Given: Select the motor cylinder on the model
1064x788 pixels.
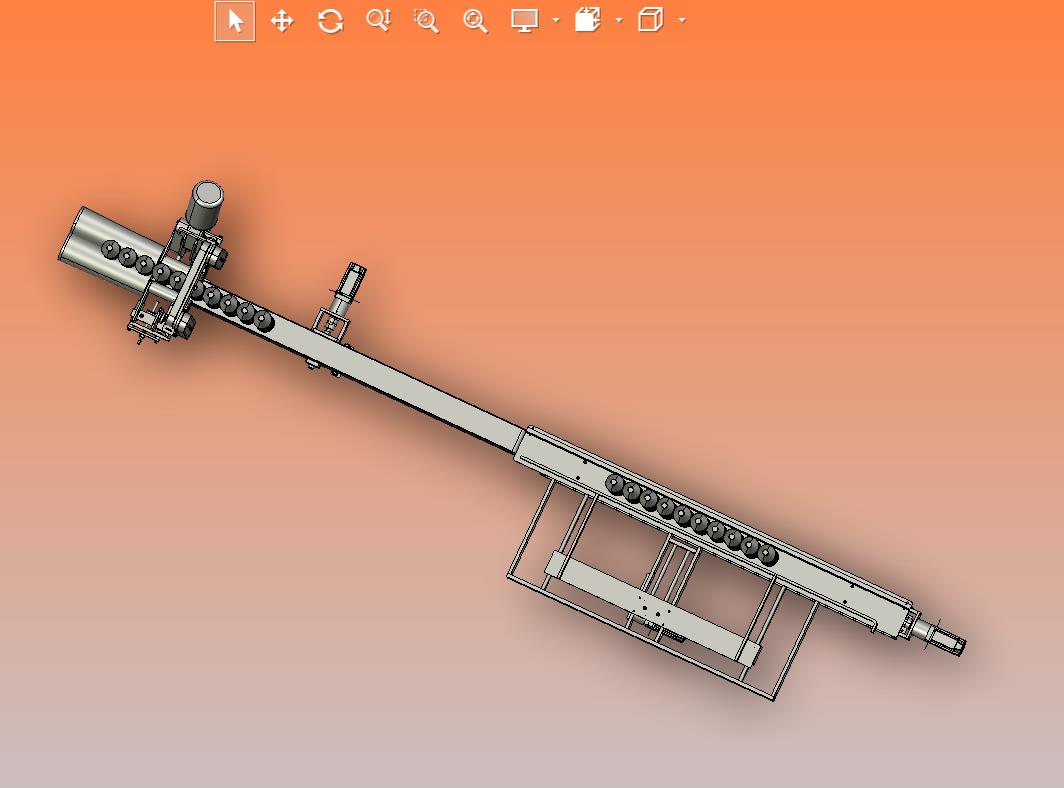Looking at the screenshot, I should 204,203.
